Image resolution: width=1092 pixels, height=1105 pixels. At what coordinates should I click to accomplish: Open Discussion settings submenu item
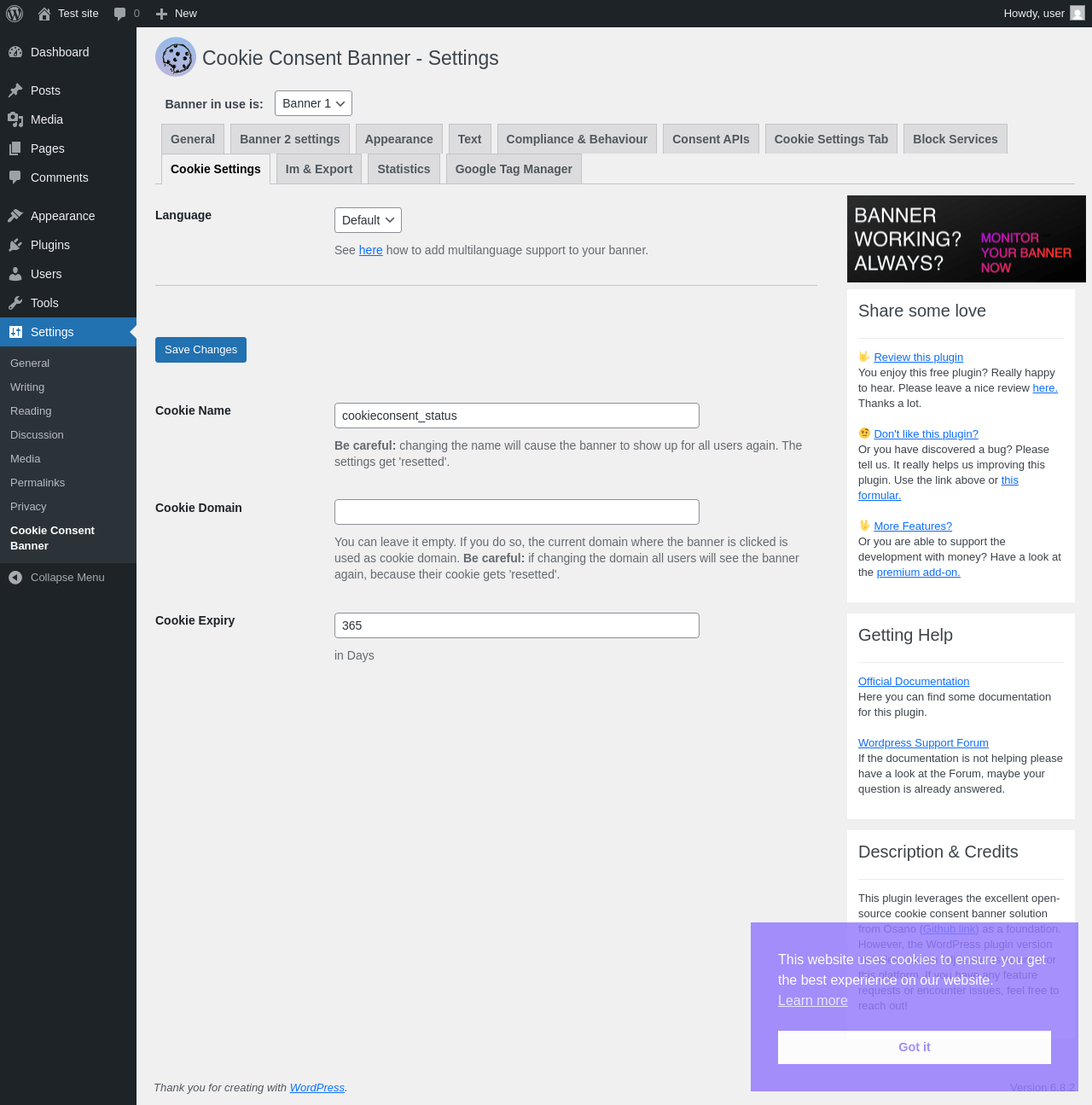(37, 435)
